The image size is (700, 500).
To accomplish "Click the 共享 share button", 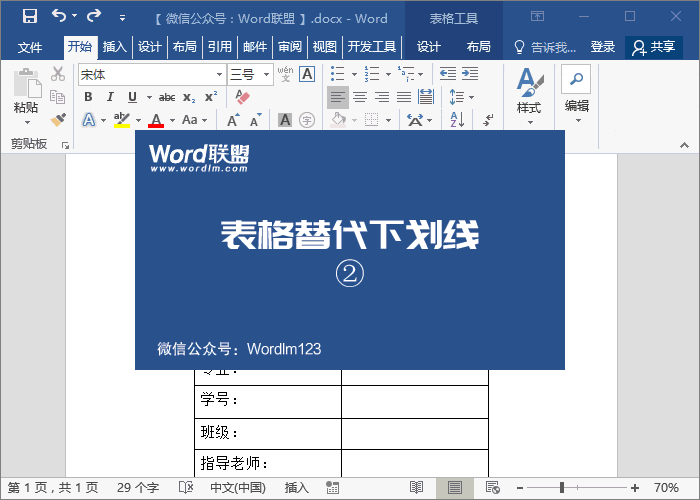I will 654,47.
